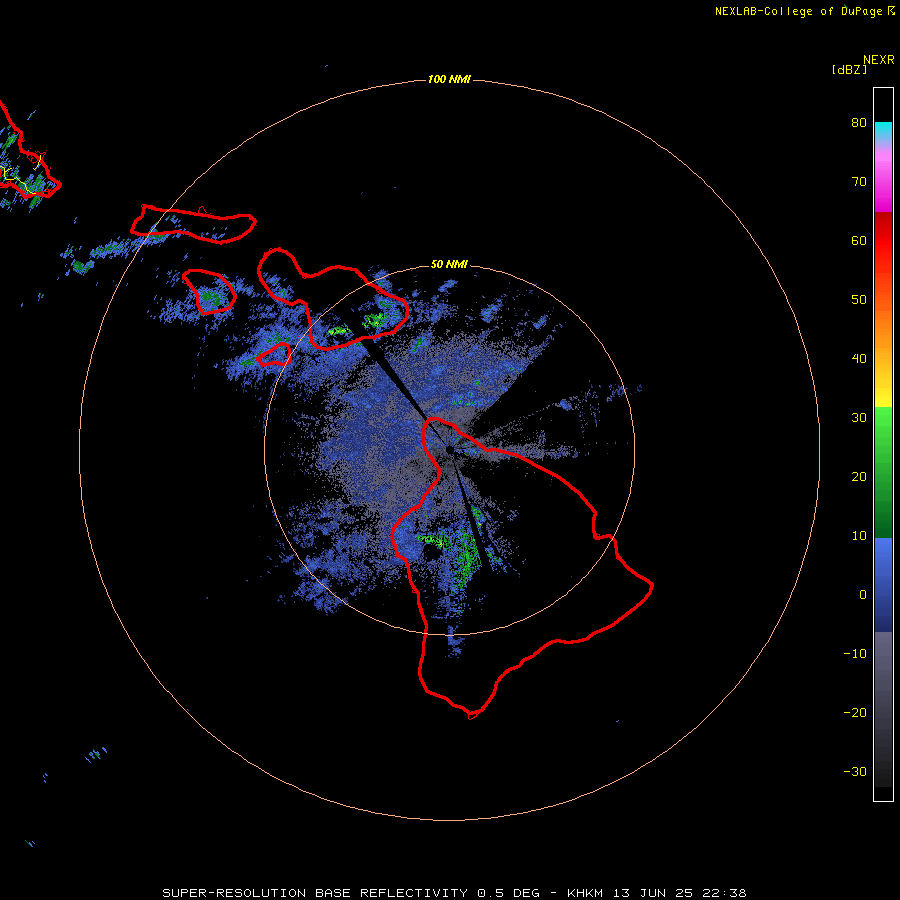Click the 0 dBZ scale value
This screenshot has height=900, width=900.
(x=863, y=595)
